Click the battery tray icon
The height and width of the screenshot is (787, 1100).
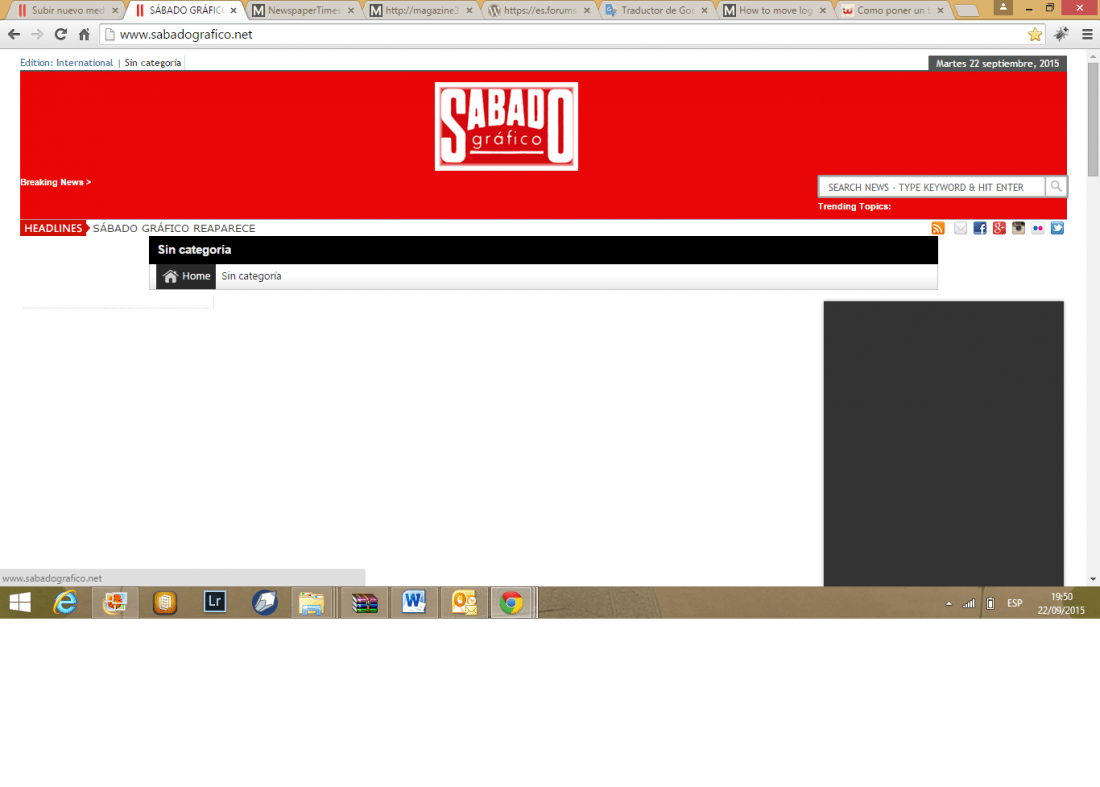pyautogui.click(x=991, y=603)
